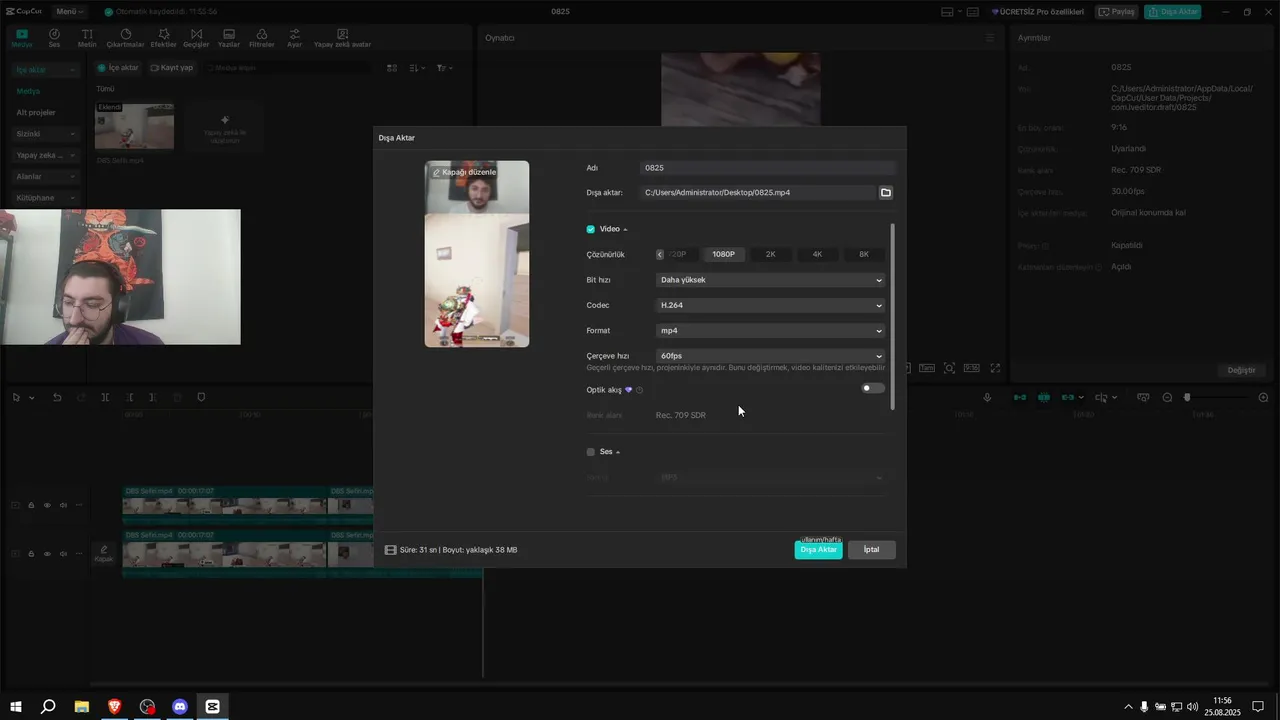
Task: Select 8K resolution option
Action: coord(864,254)
